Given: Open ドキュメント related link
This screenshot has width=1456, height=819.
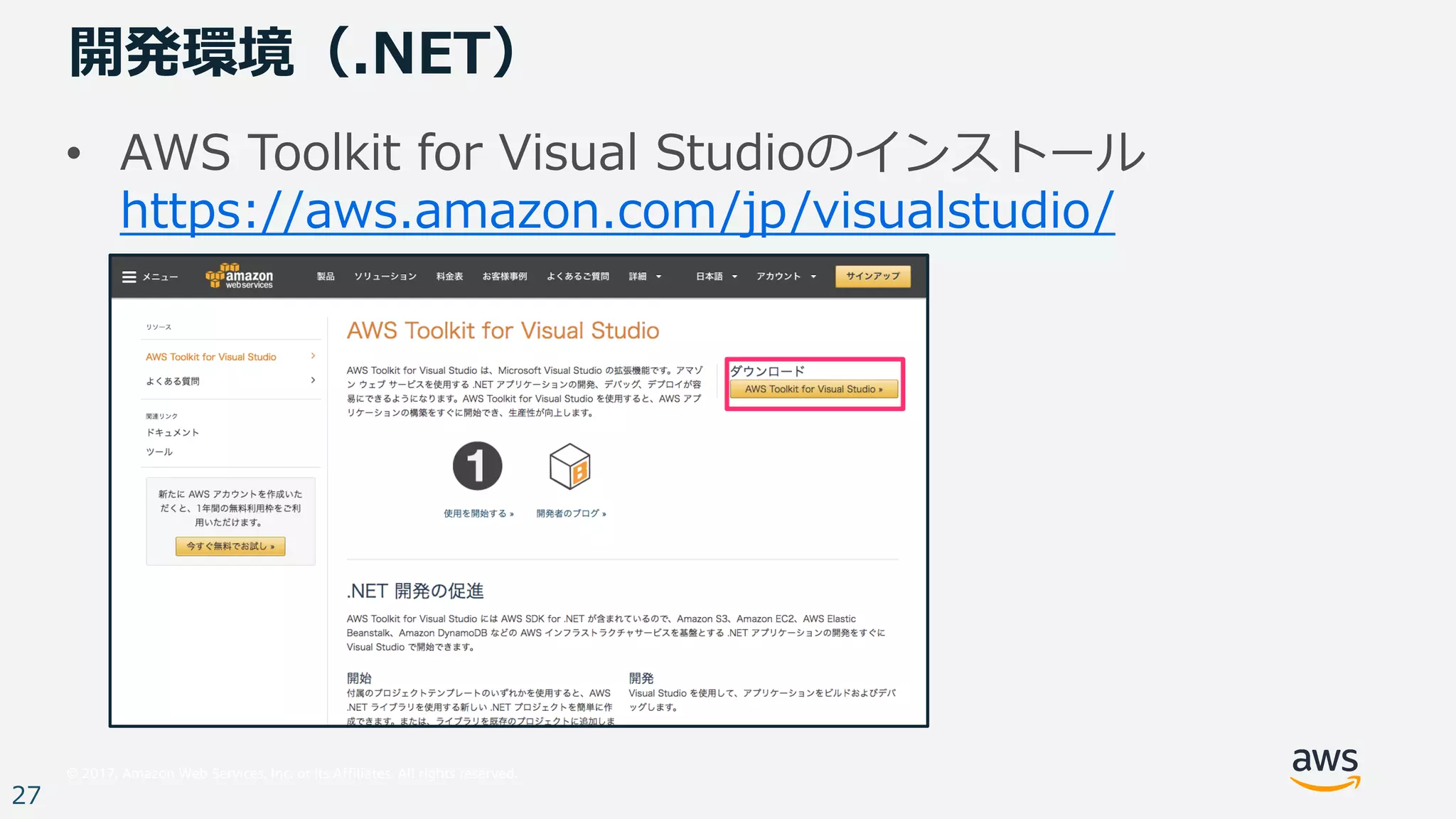Looking at the screenshot, I should pos(173,432).
